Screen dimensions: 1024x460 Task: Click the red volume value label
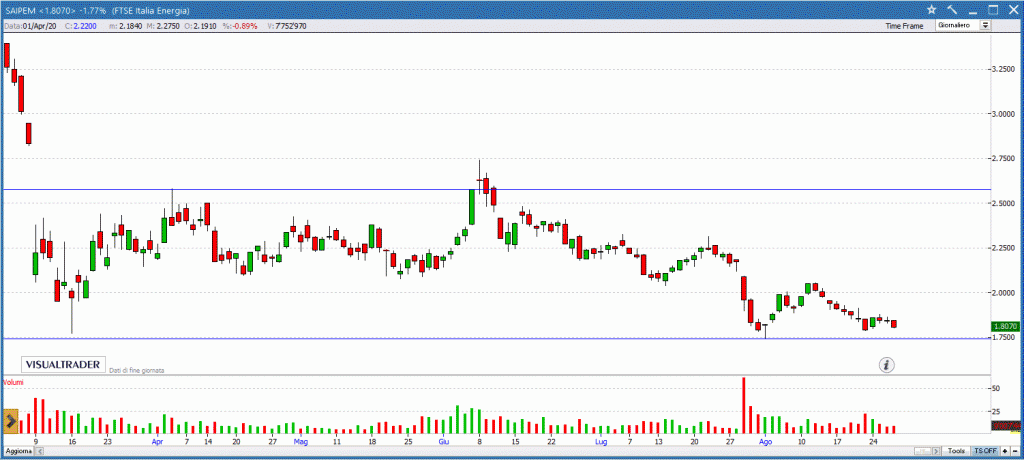(1006, 426)
